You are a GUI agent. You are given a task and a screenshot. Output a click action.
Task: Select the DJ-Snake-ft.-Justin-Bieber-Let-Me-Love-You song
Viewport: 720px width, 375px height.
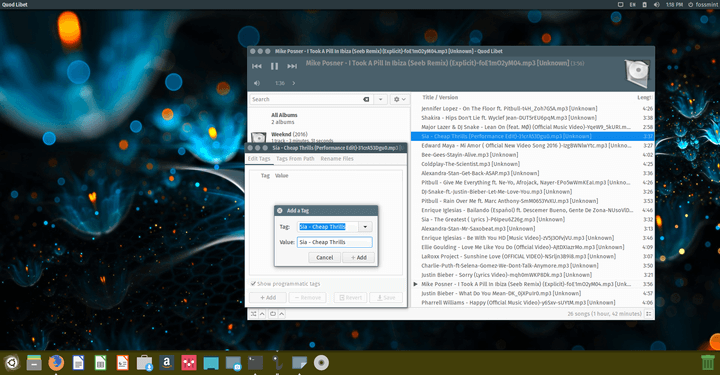coord(532,192)
